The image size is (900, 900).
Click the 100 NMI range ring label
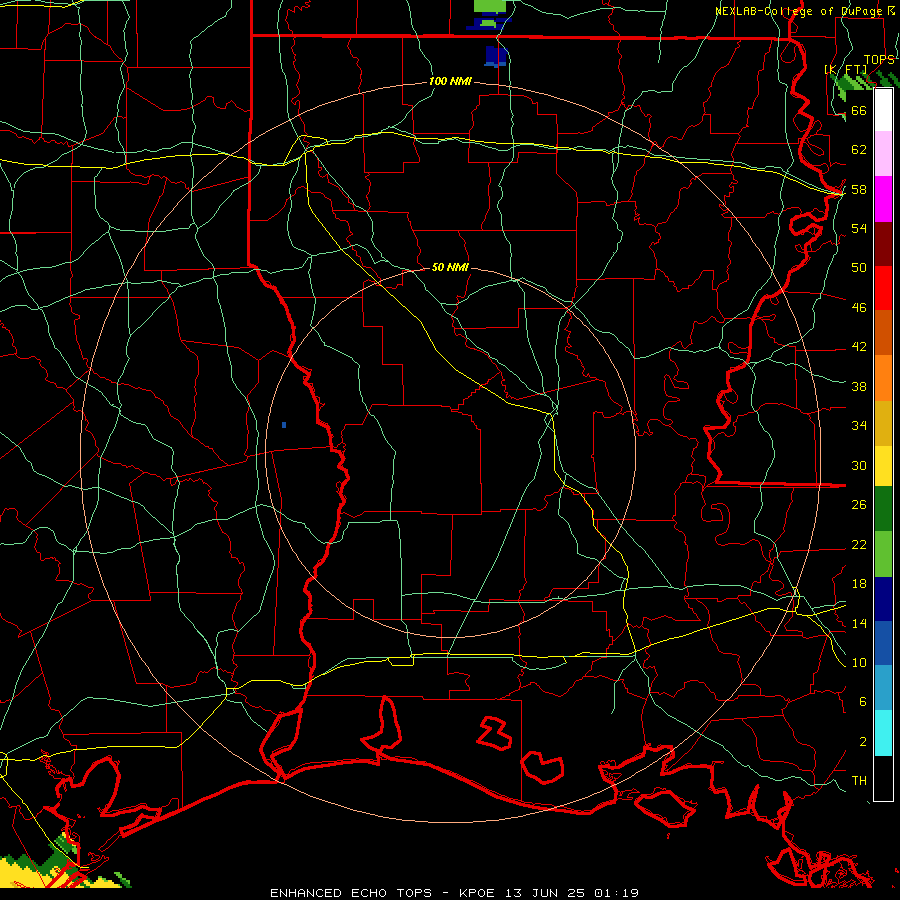450,81
